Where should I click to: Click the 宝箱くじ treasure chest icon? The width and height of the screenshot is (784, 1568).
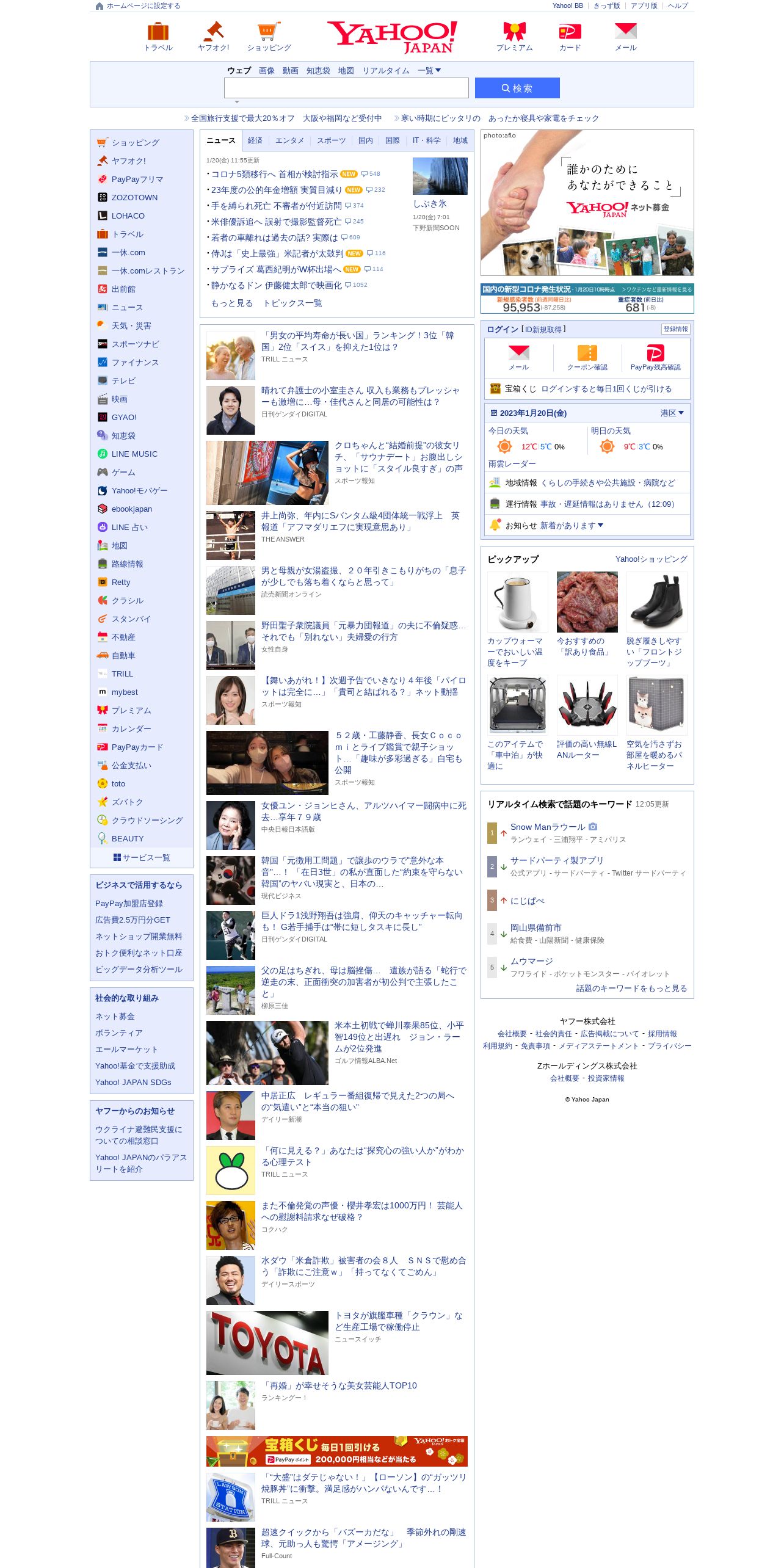(x=495, y=388)
